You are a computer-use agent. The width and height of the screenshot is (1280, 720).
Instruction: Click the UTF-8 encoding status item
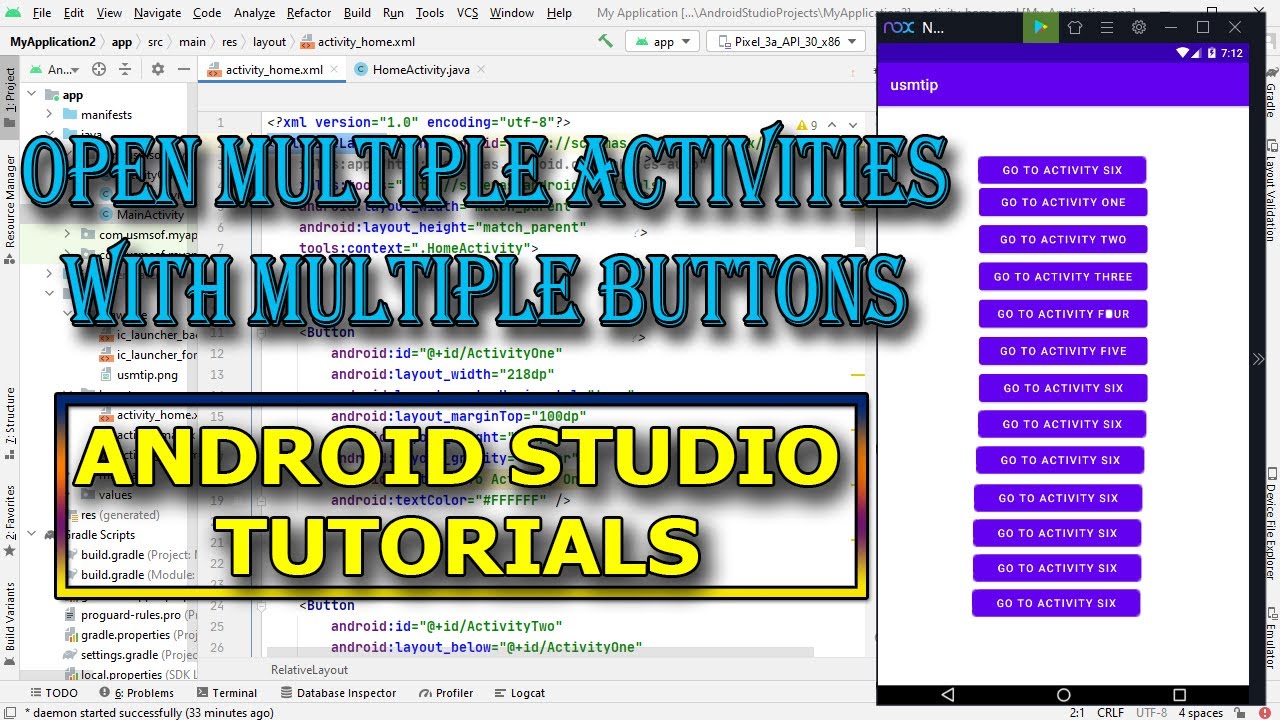pos(1150,713)
